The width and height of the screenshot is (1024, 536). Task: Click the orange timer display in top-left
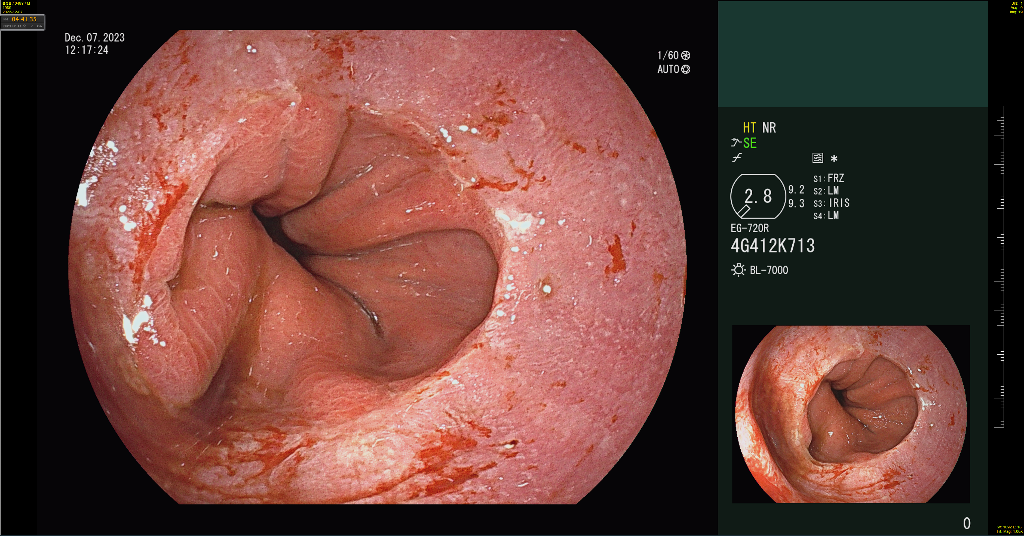tap(23, 20)
